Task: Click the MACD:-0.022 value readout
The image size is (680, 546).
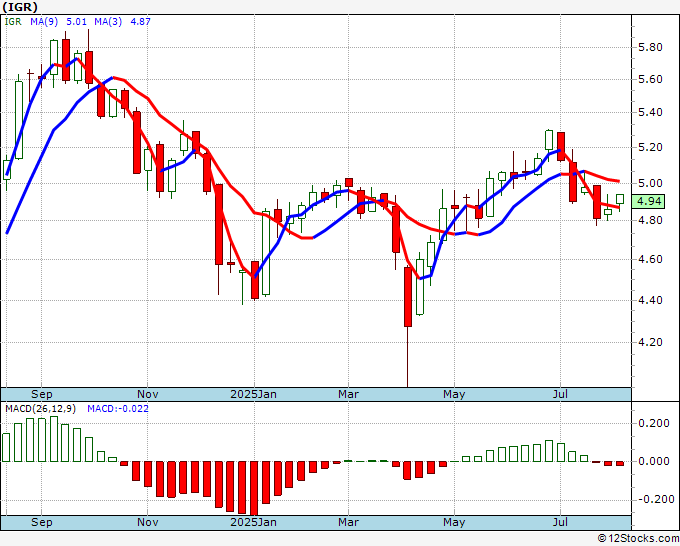Action: [x=118, y=409]
